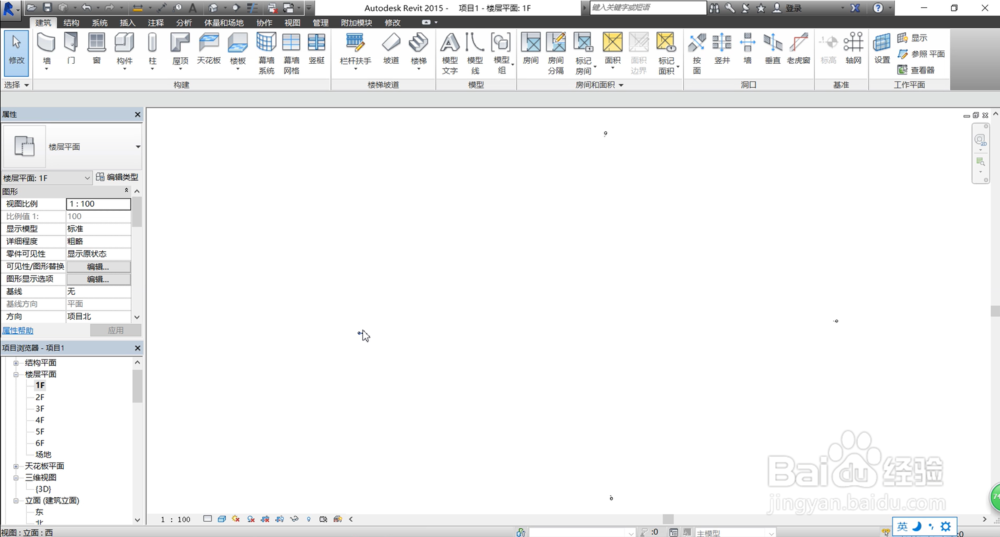The image size is (1000, 537).
Task: Click the 参照 平面 reference plane button
Action: (921, 54)
